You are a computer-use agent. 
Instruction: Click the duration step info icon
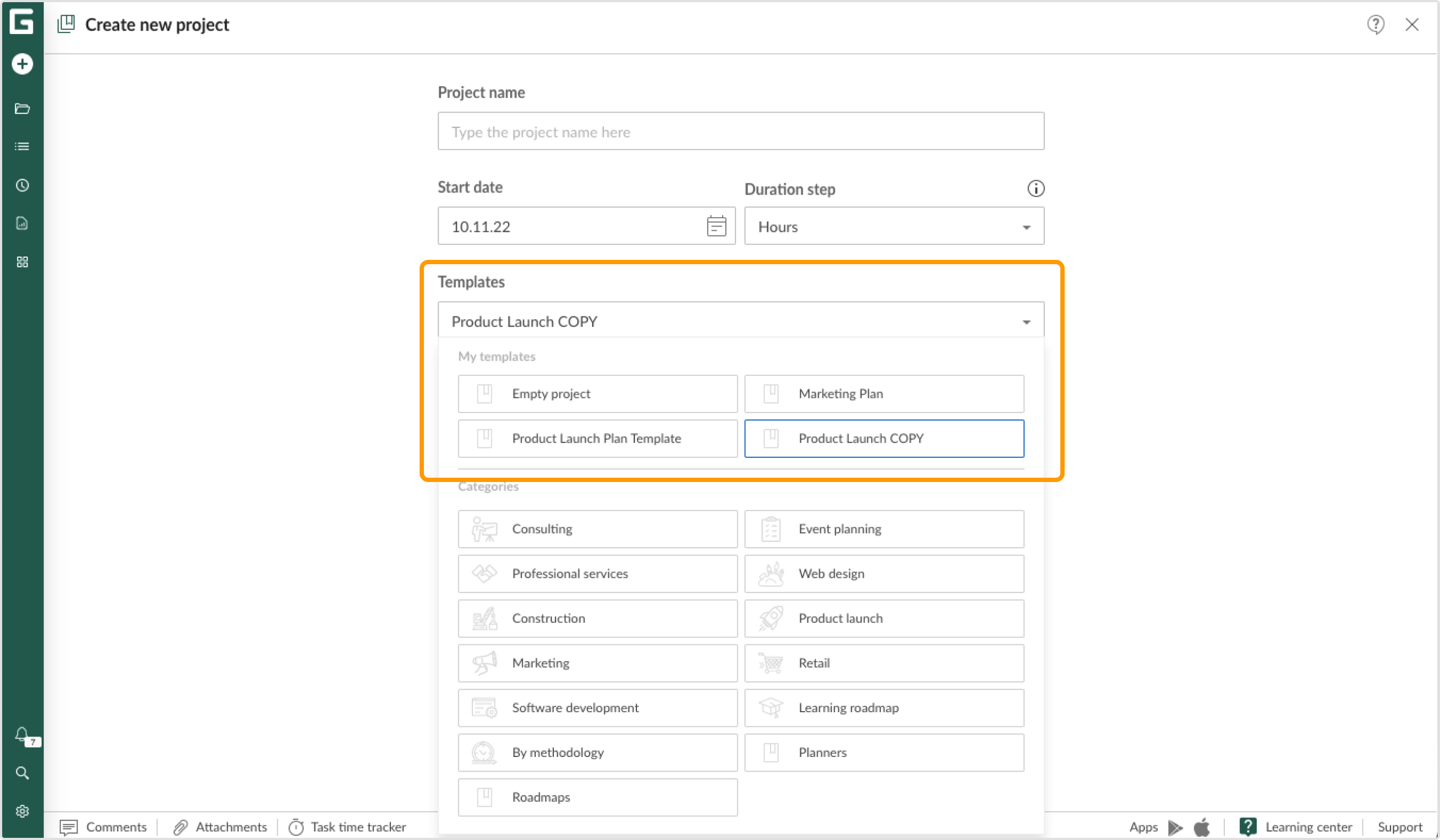tap(1036, 189)
